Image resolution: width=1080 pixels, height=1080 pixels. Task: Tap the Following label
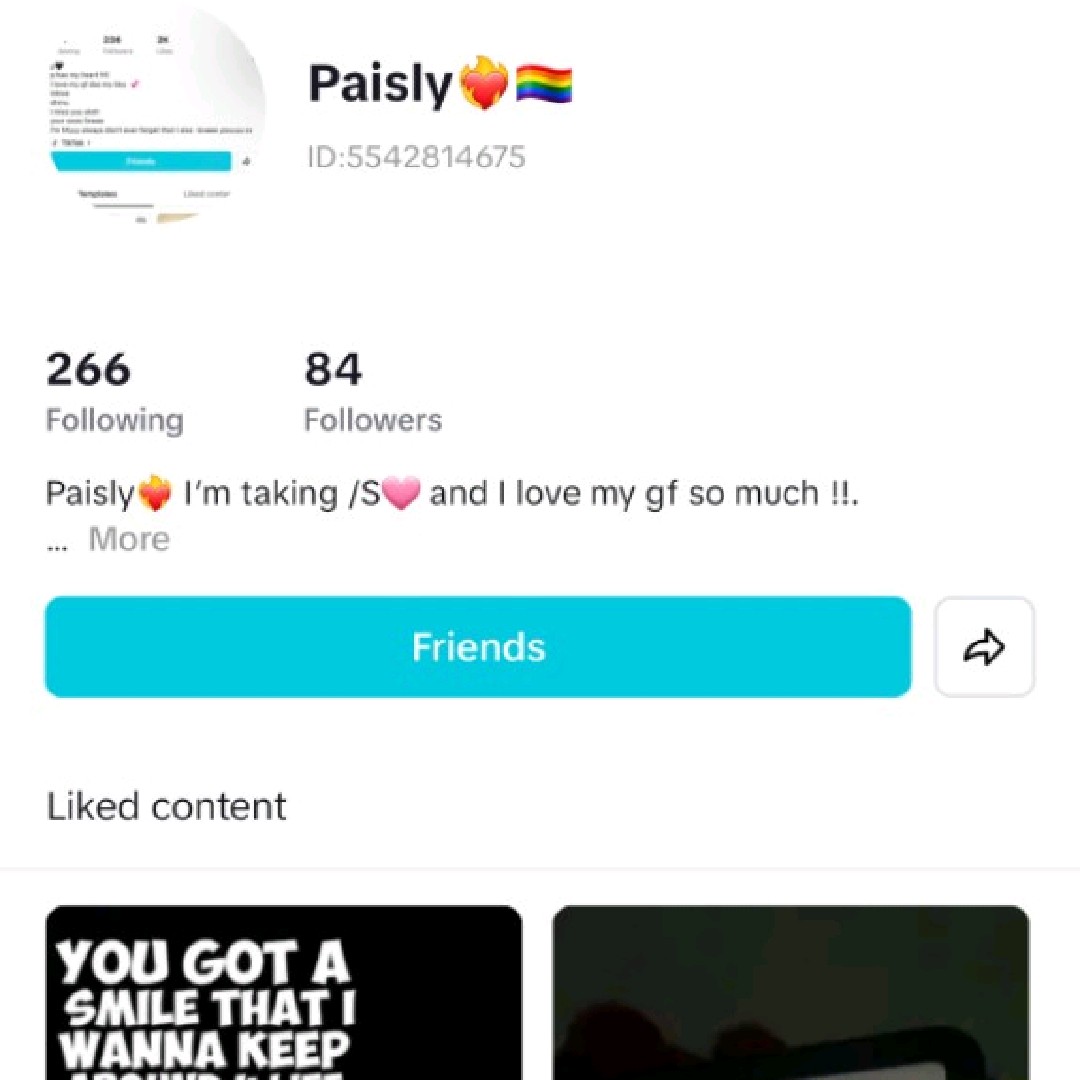click(114, 420)
